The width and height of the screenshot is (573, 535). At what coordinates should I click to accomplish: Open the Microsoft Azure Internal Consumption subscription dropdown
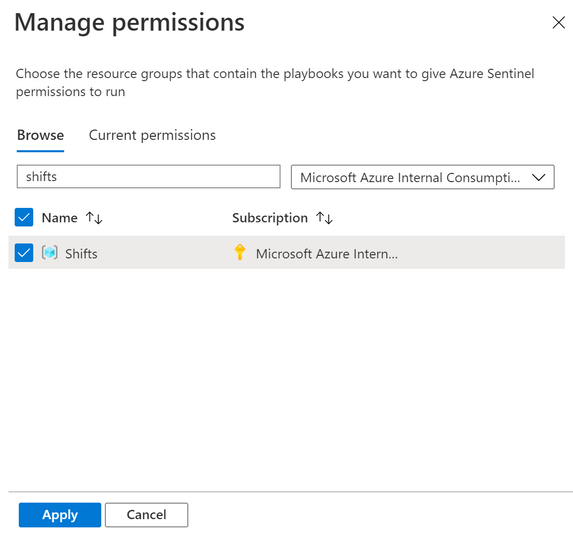(423, 177)
